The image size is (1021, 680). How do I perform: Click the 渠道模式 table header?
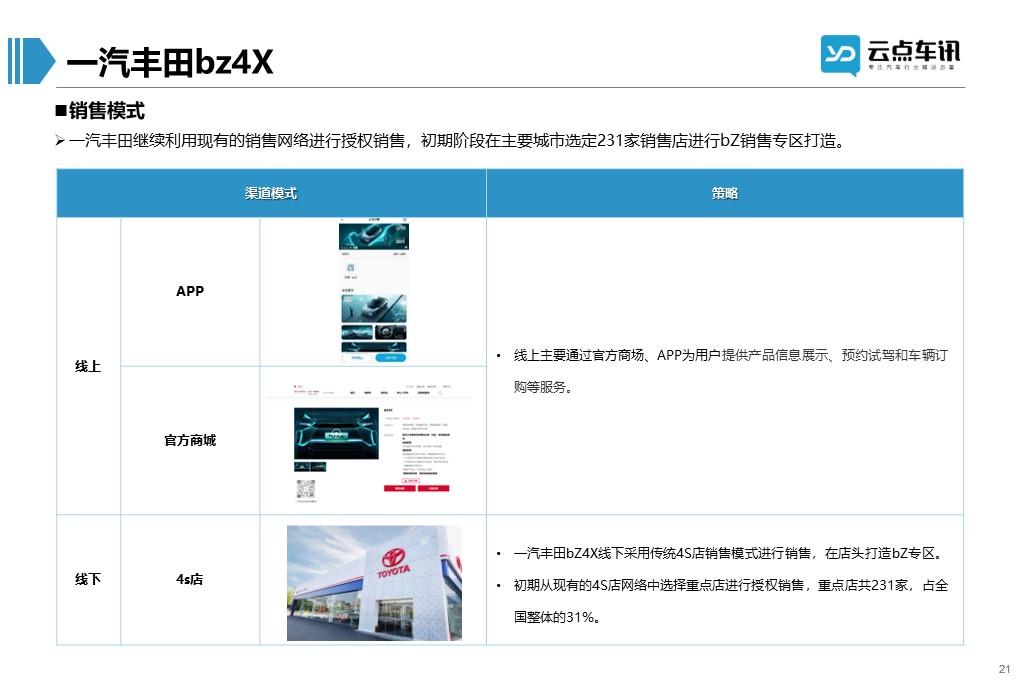pyautogui.click(x=271, y=193)
